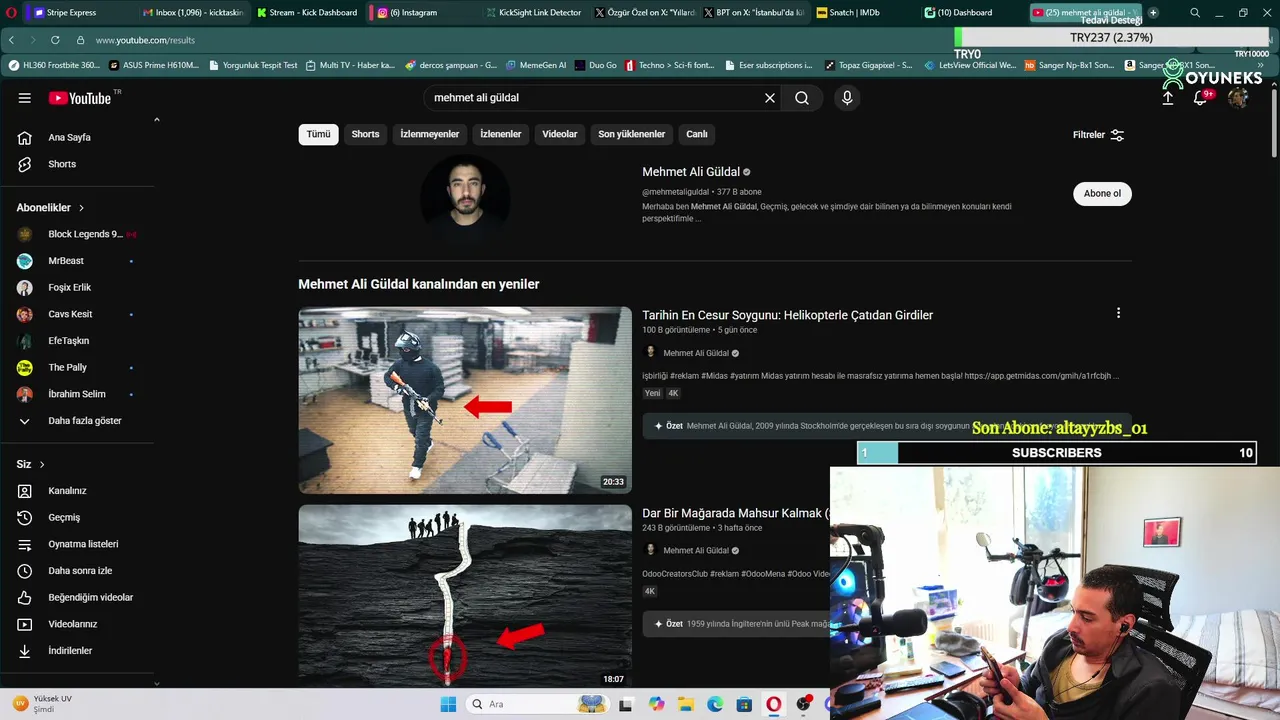Select the Canlı filter chip

697,134
